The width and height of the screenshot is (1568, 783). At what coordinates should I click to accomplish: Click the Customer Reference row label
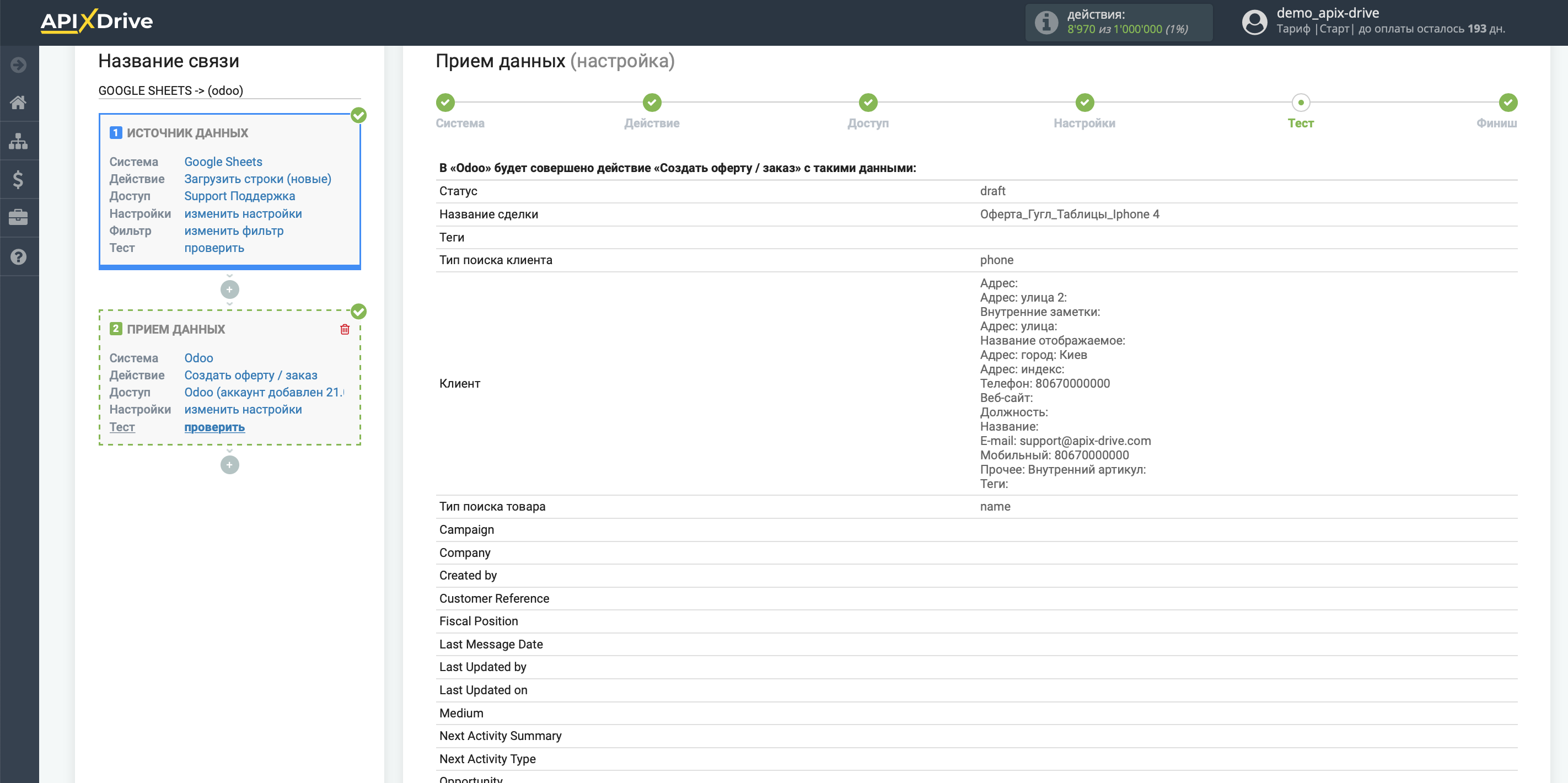click(494, 598)
